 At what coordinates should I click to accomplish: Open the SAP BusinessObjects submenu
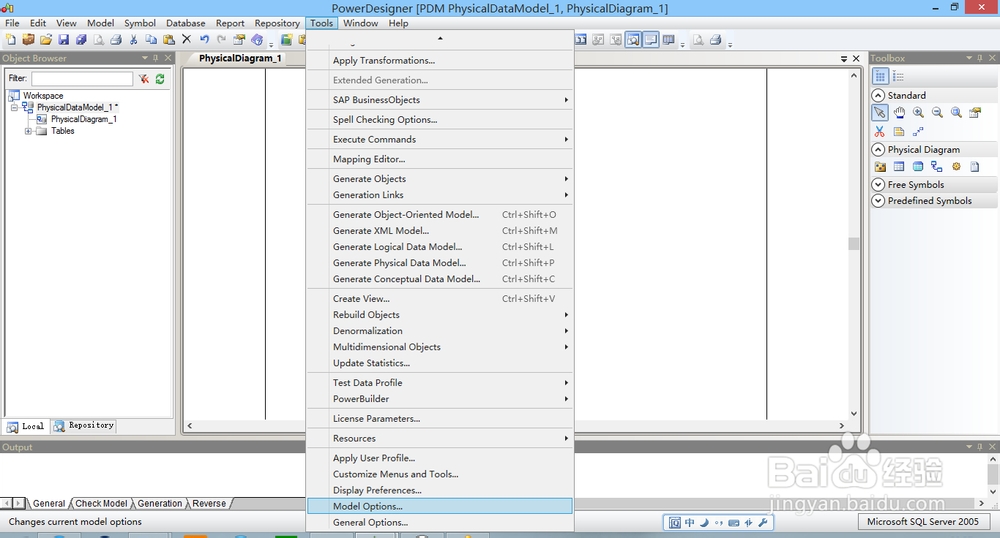(440, 99)
